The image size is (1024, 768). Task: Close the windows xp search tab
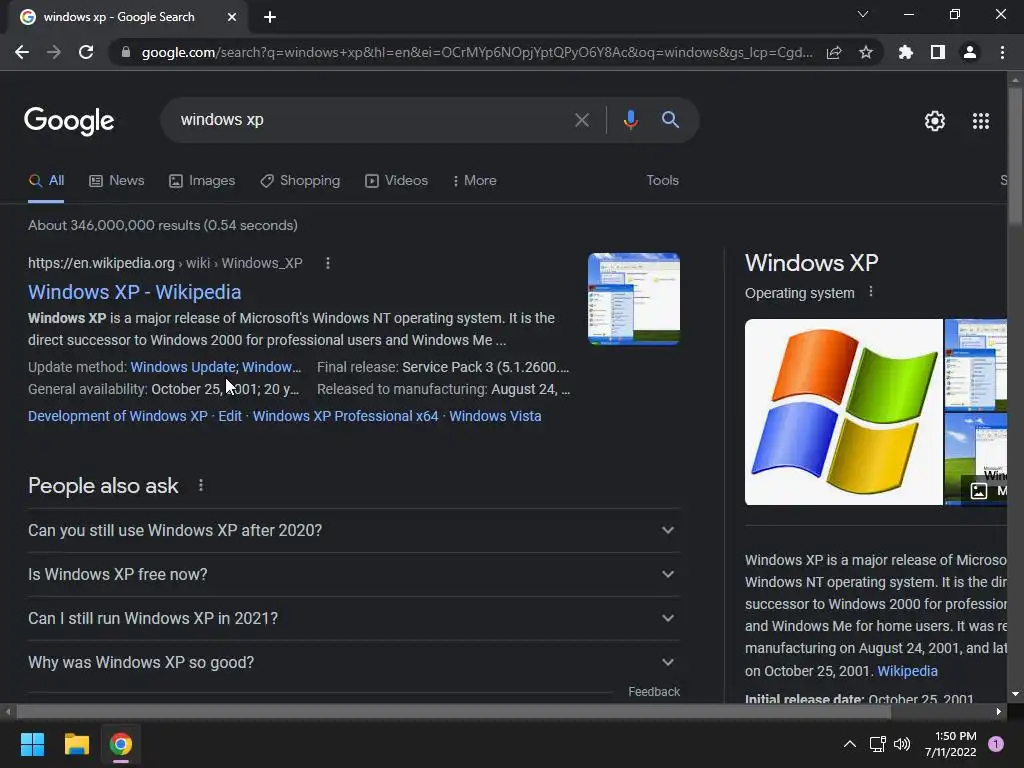pos(232,17)
